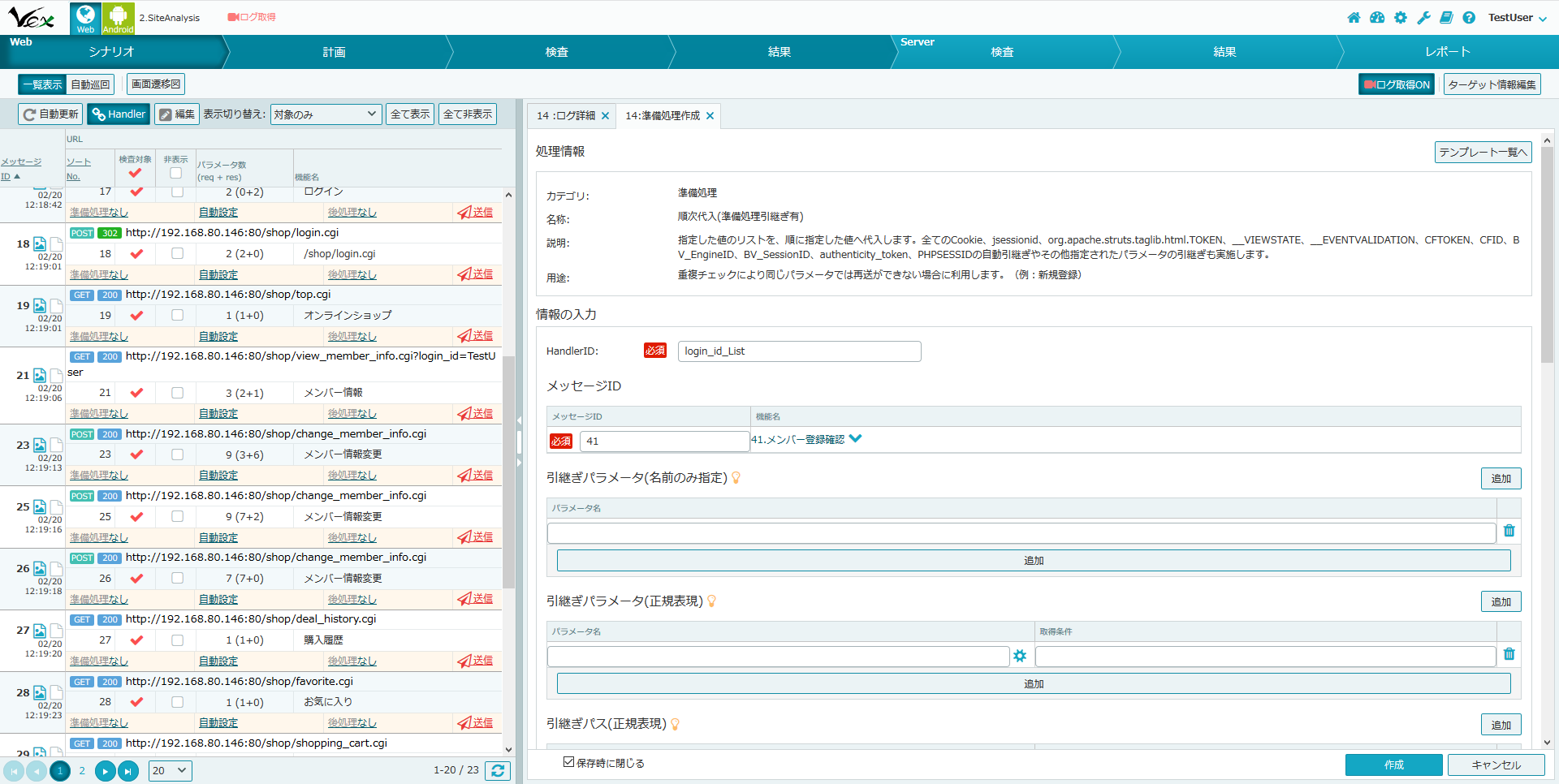Open the シナリオ workflow step
1559x784 pixels.
[111, 52]
